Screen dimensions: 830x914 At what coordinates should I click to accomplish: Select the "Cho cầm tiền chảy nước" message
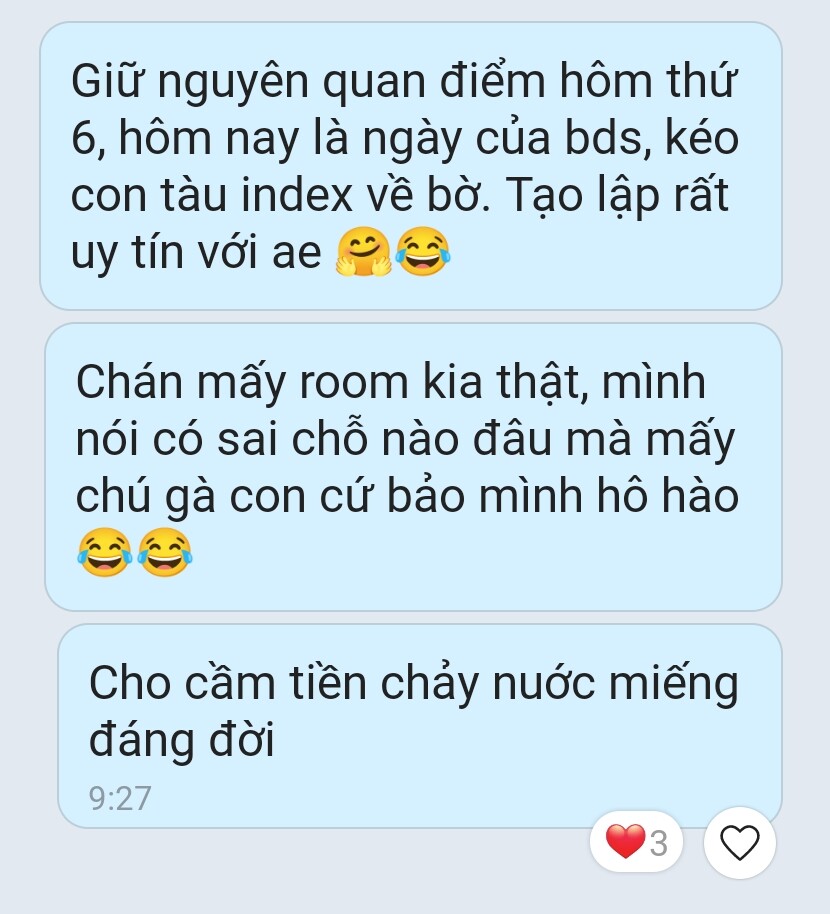[420, 726]
